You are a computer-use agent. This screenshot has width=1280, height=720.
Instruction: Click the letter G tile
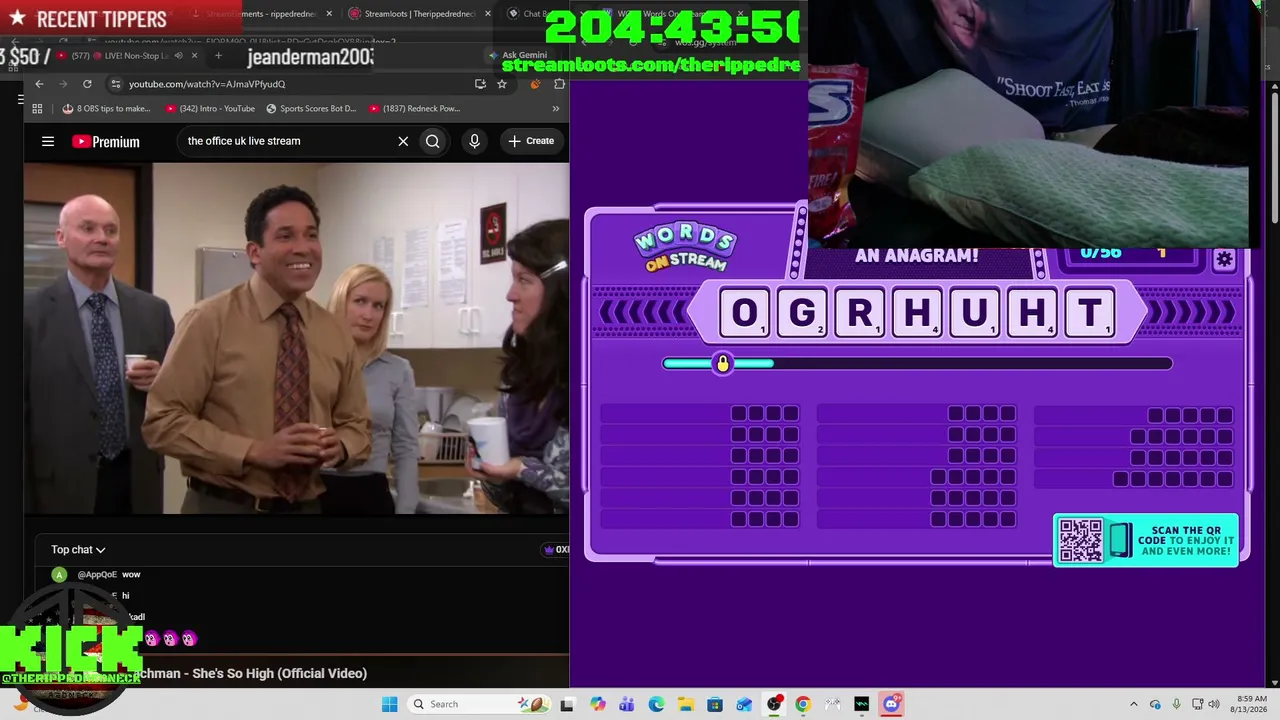tap(802, 313)
